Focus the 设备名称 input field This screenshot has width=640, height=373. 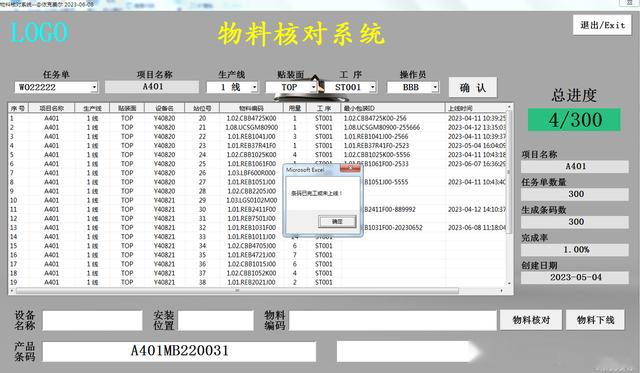93,321
